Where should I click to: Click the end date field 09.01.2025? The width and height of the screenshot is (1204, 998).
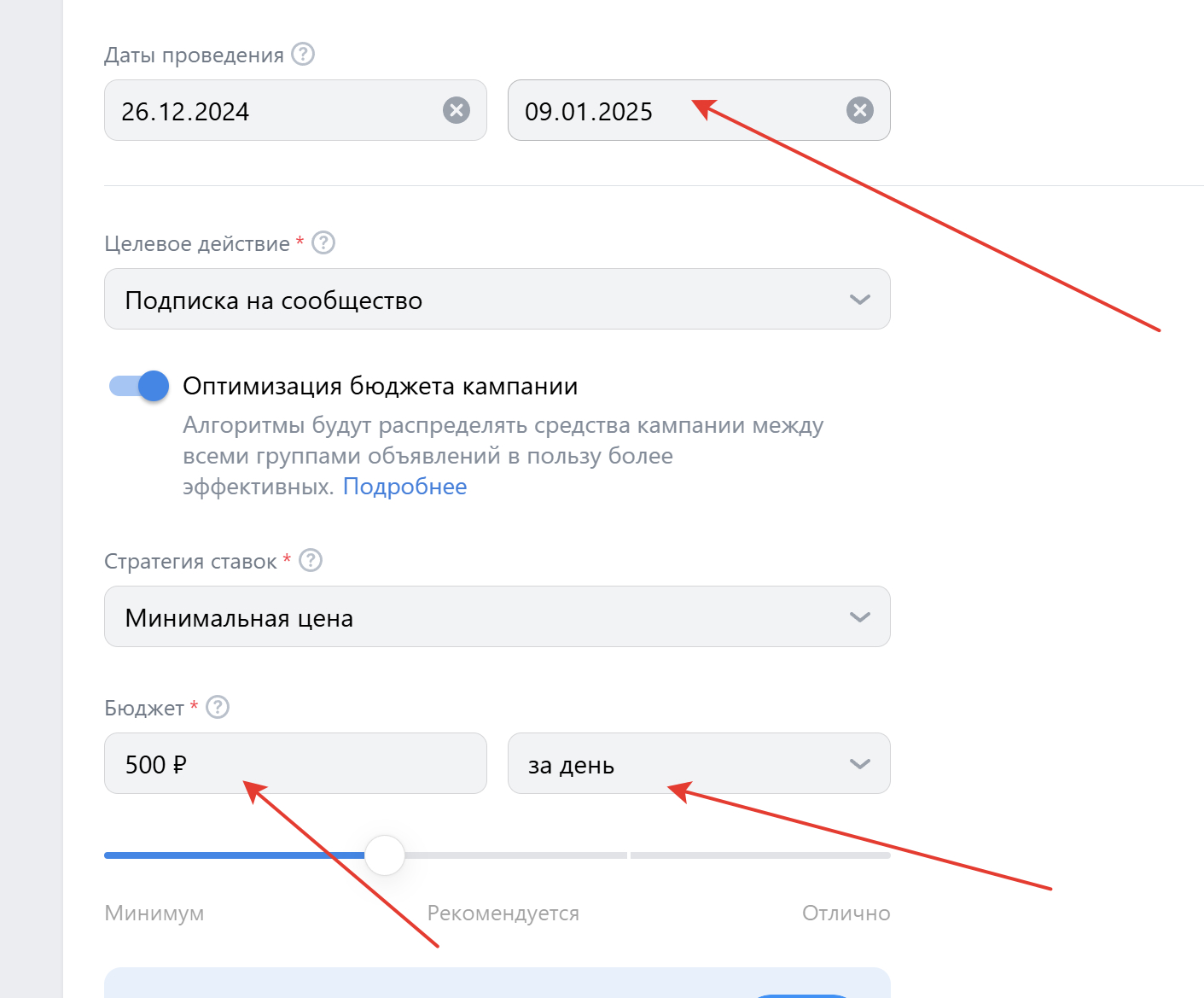click(x=666, y=111)
